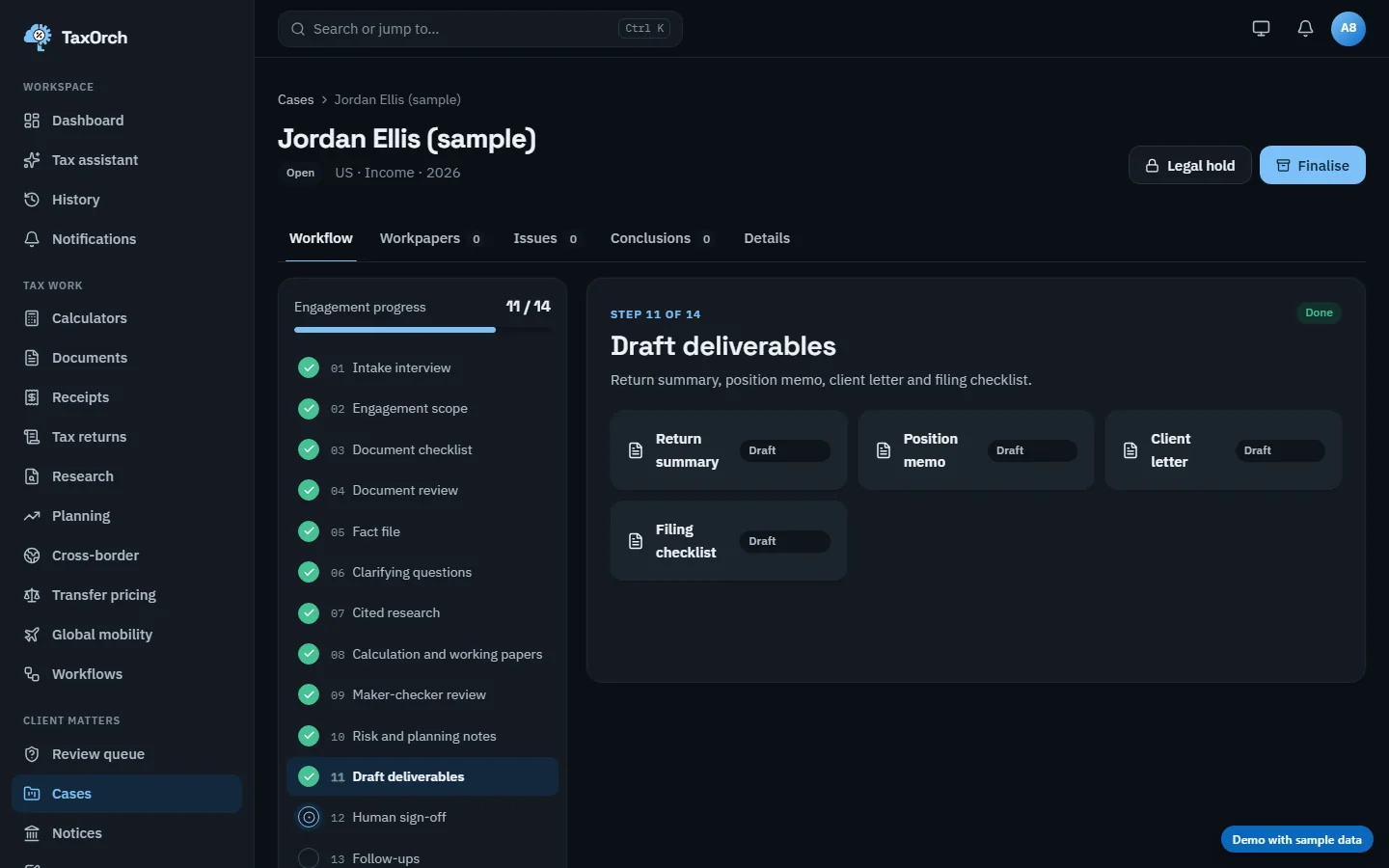Switch to the Issues tab
This screenshot has height=868, width=1389.
[546, 238]
